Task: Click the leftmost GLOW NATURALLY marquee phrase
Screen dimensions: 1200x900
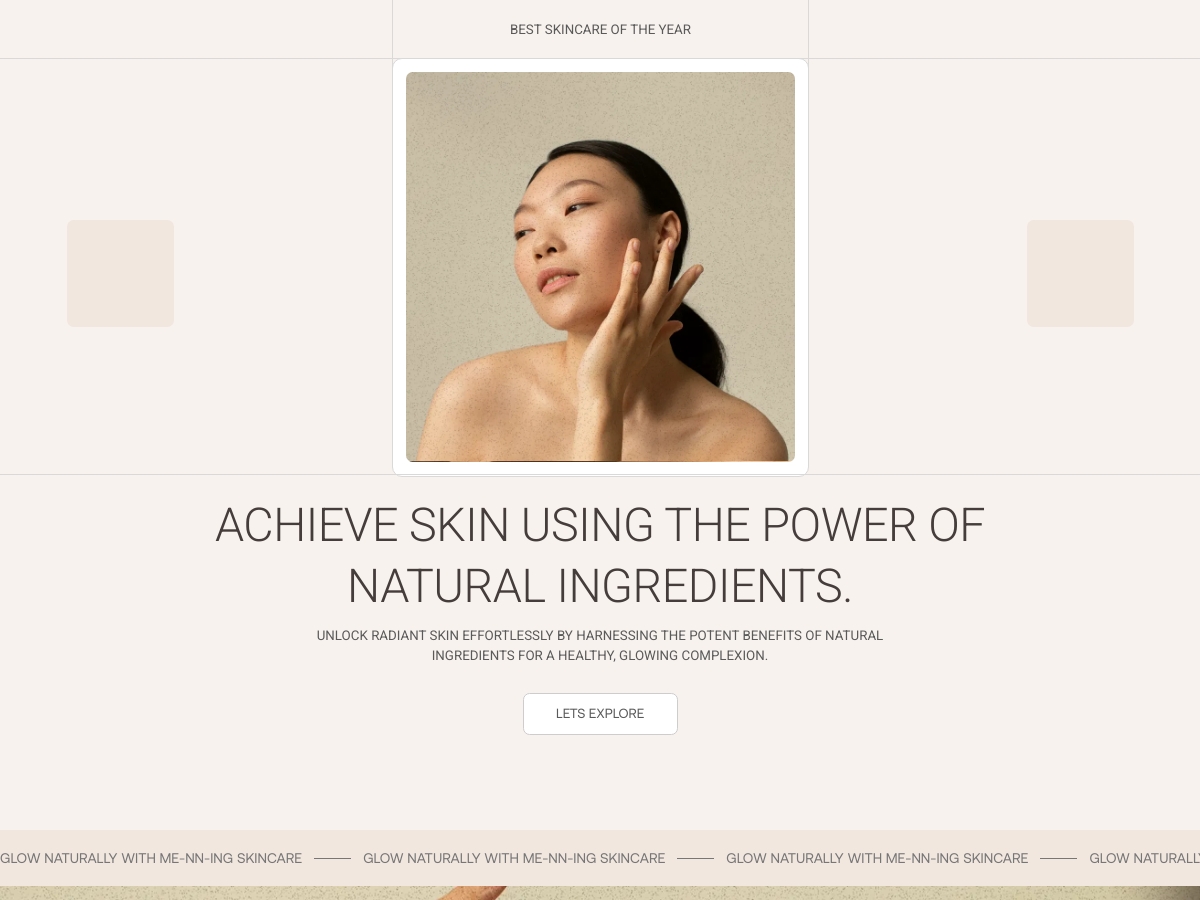Action: click(151, 858)
